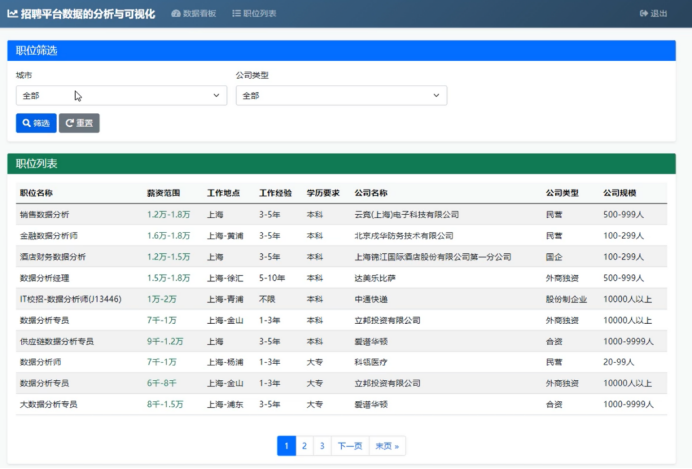The height and width of the screenshot is (469, 692).
Task: Click company 上海锦江国际酒店股份有限公司第一分公司
Action: pyautogui.click(x=433, y=257)
